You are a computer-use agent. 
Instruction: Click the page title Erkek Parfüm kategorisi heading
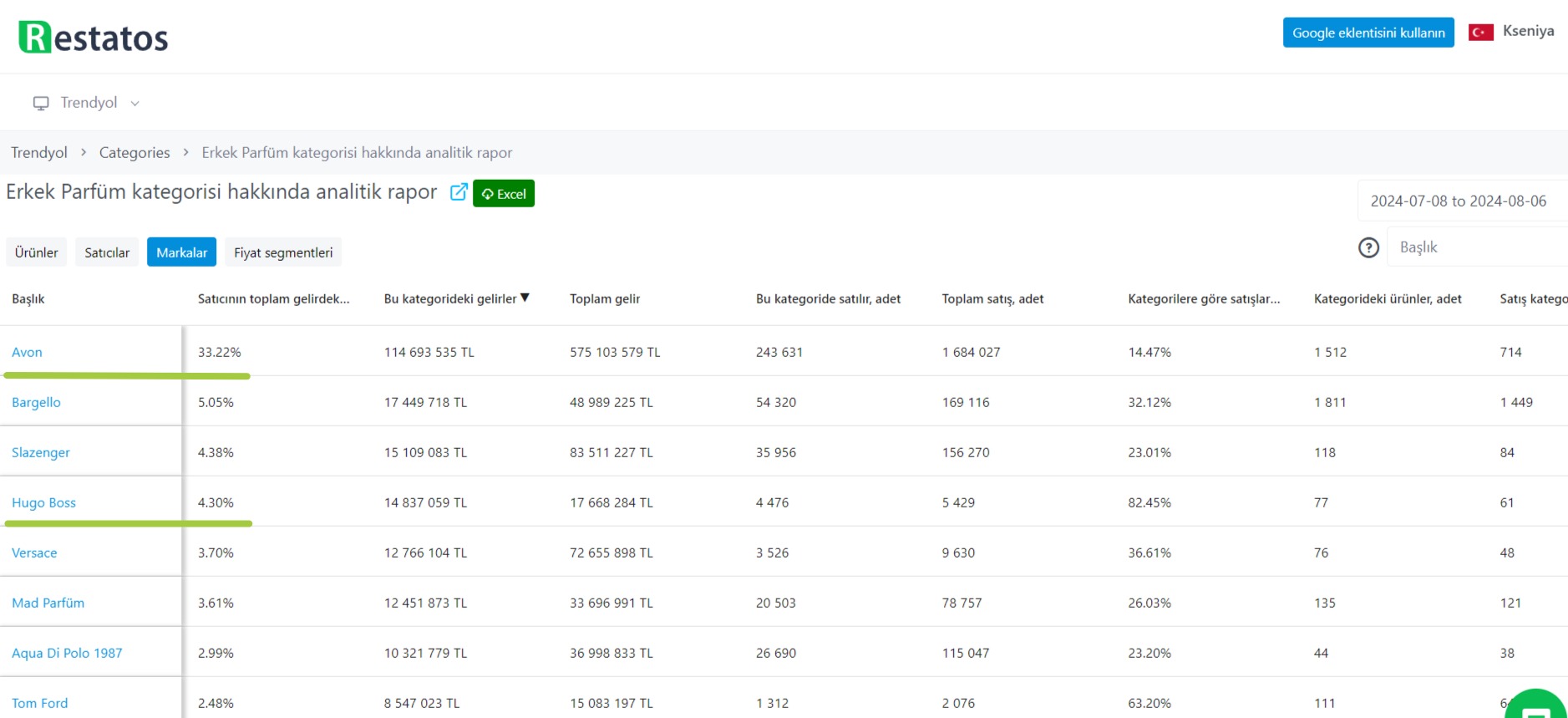pyautogui.click(x=221, y=192)
